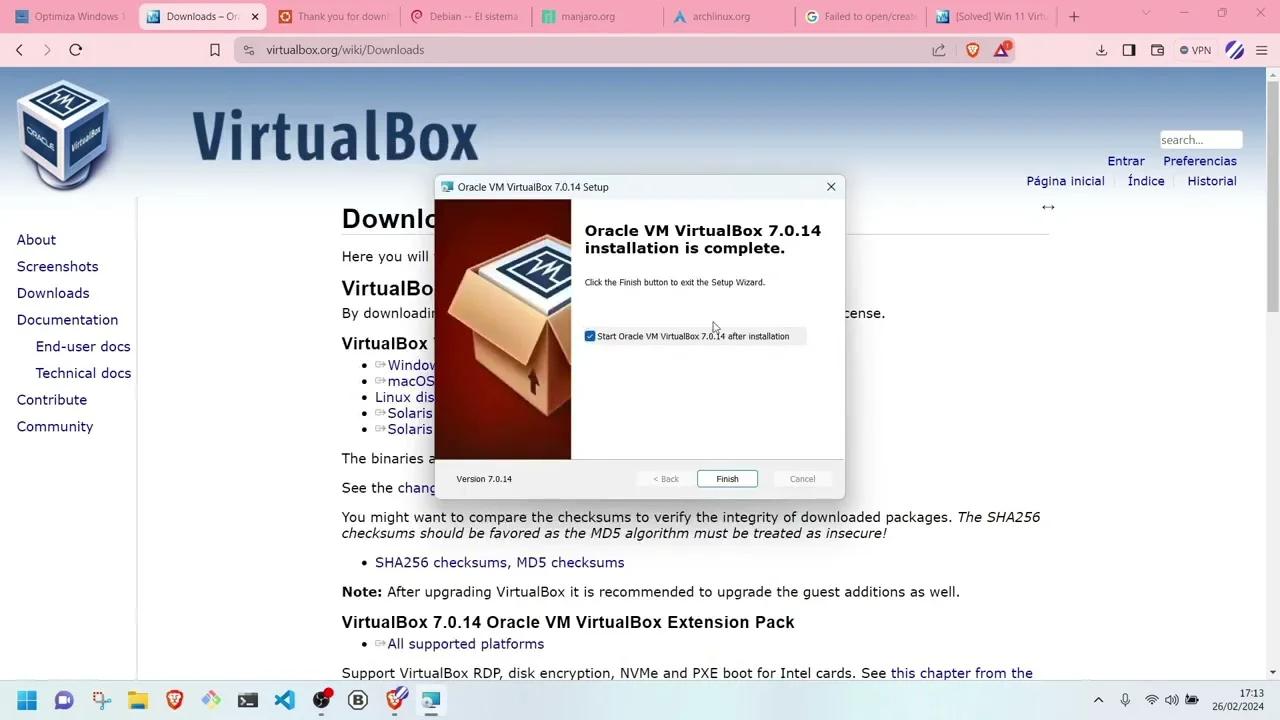Viewport: 1280px width, 720px height.
Task: Adjust system volume from the tray speaker
Action: pyautogui.click(x=1172, y=700)
